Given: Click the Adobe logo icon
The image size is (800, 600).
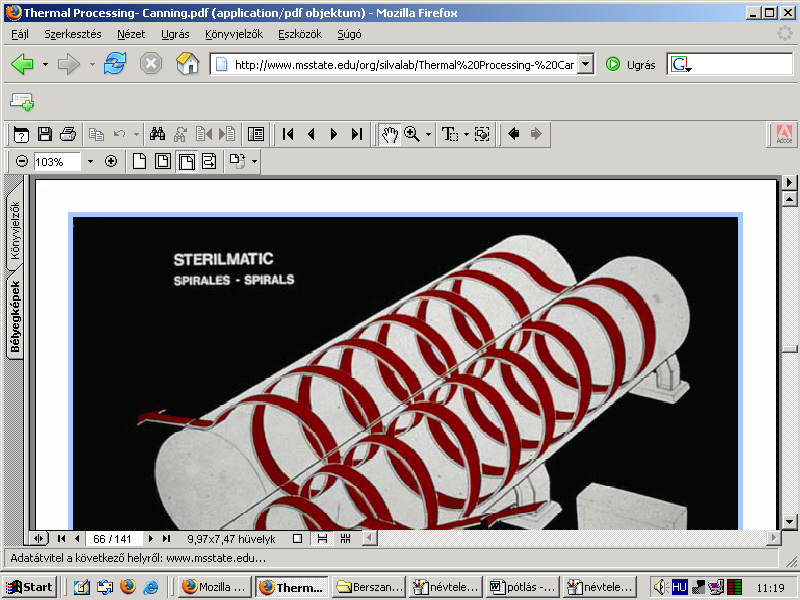Looking at the screenshot, I should pos(784,134).
